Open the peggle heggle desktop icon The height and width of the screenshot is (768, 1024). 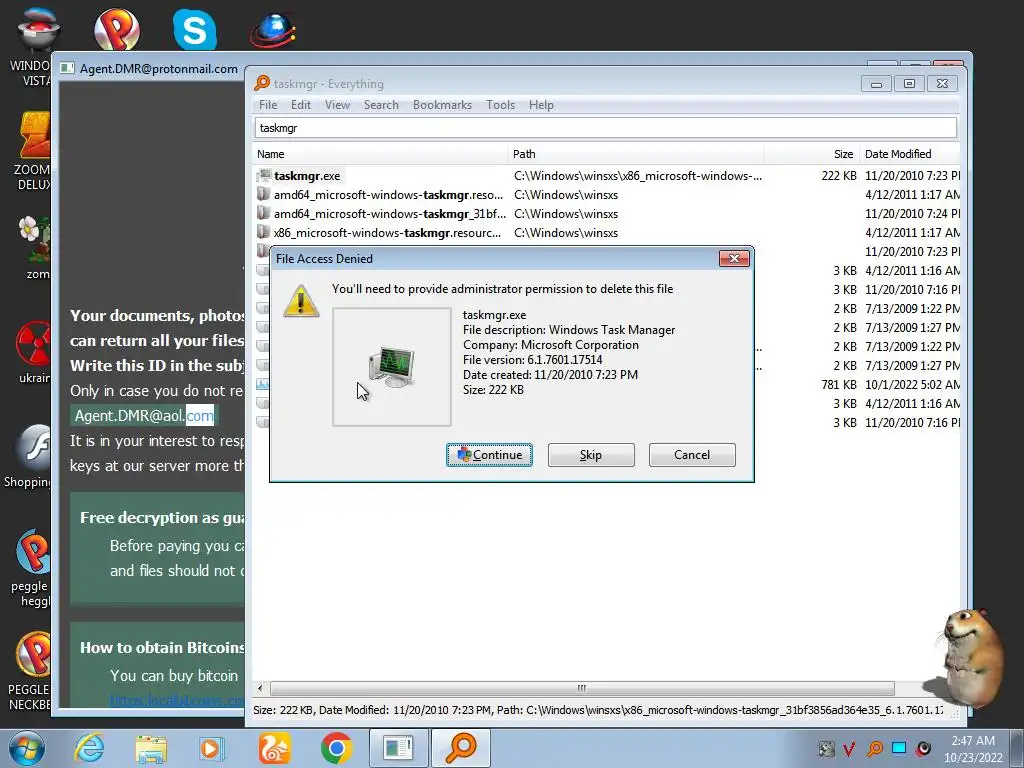coord(31,568)
